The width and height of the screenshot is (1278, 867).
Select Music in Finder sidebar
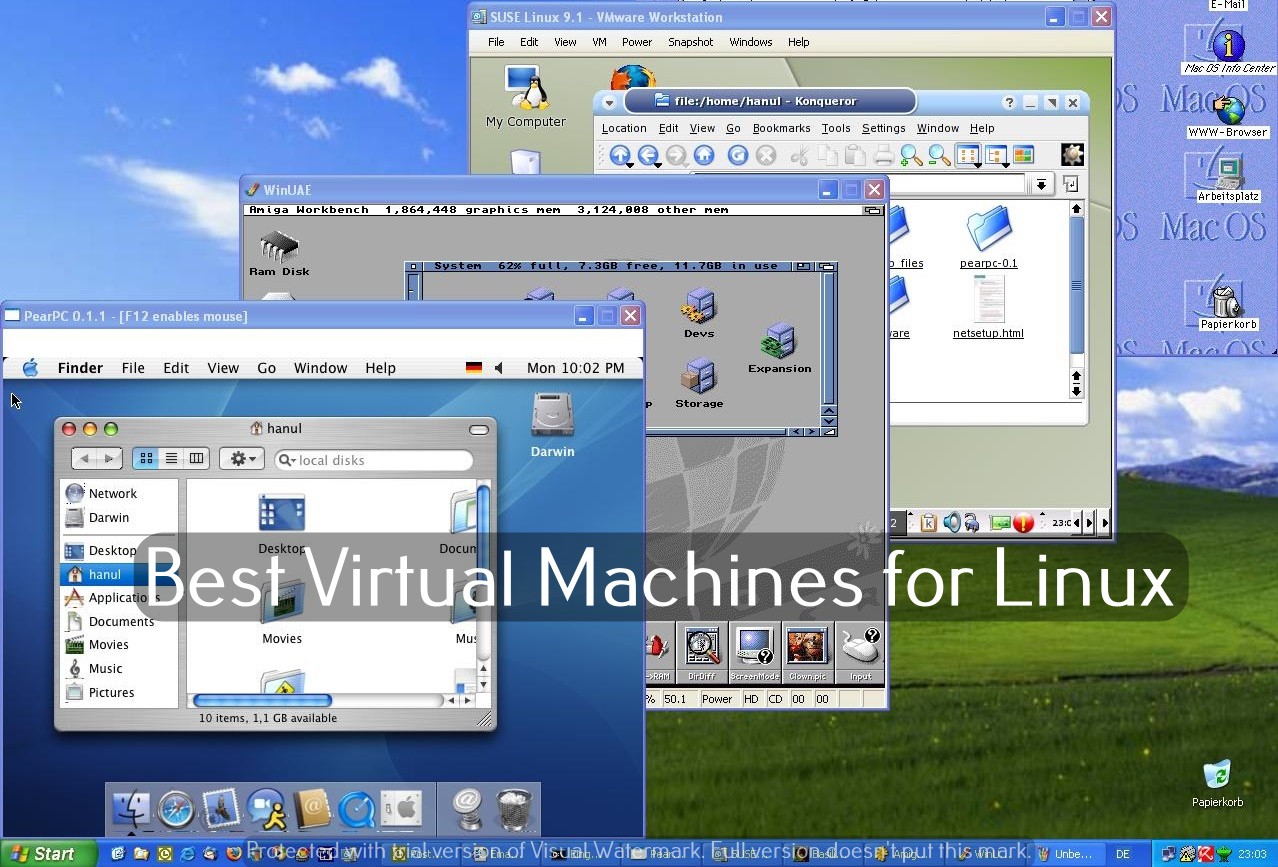click(94, 668)
